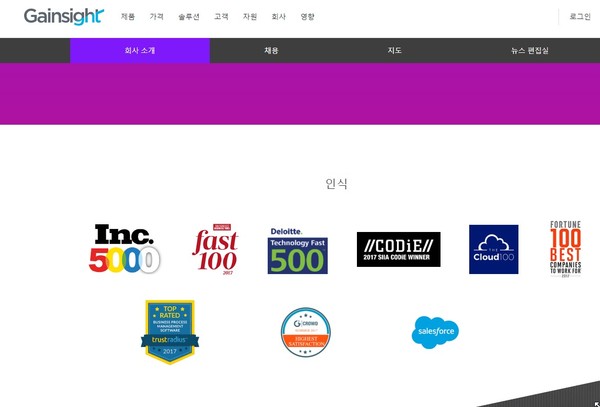The height and width of the screenshot is (407, 600).
Task: Click the Gainsight logo
Action: click(x=64, y=16)
